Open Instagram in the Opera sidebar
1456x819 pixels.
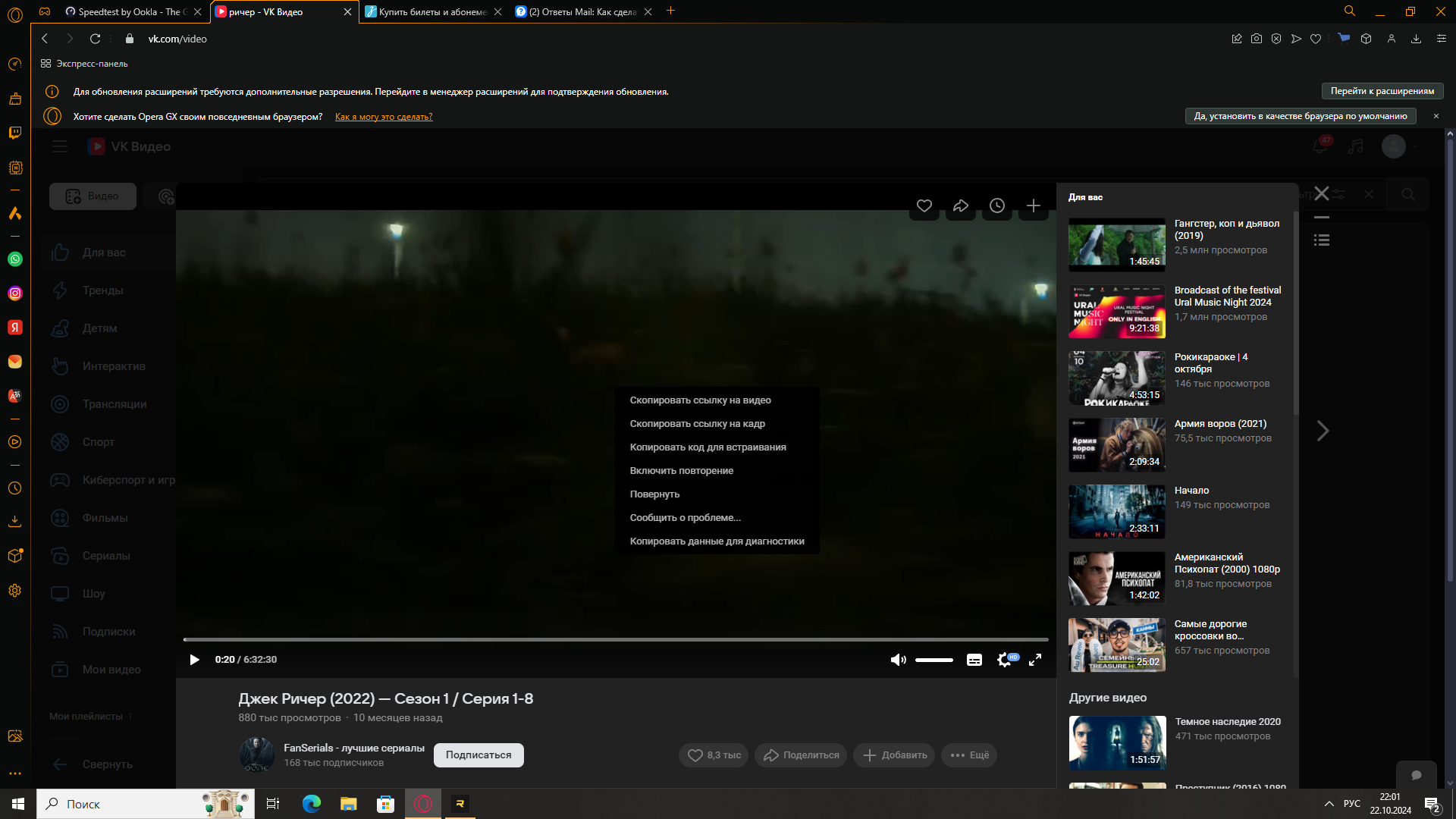tap(15, 293)
